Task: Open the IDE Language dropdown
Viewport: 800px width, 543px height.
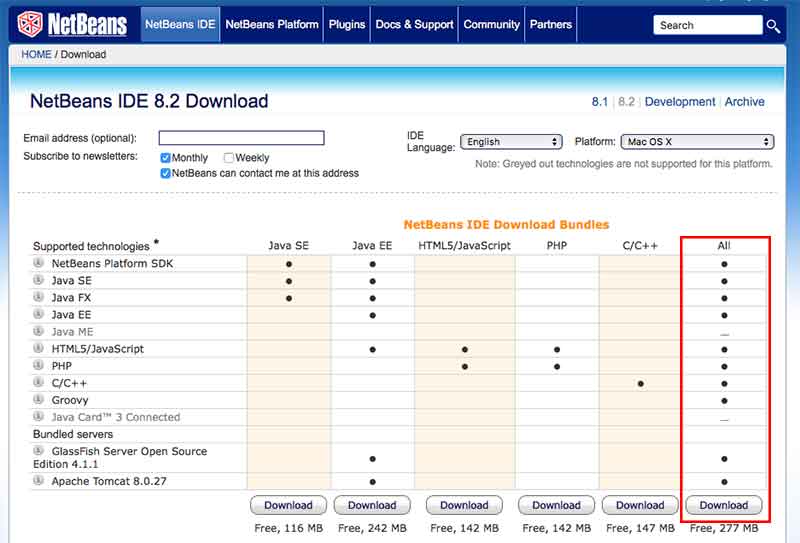Action: [x=511, y=142]
